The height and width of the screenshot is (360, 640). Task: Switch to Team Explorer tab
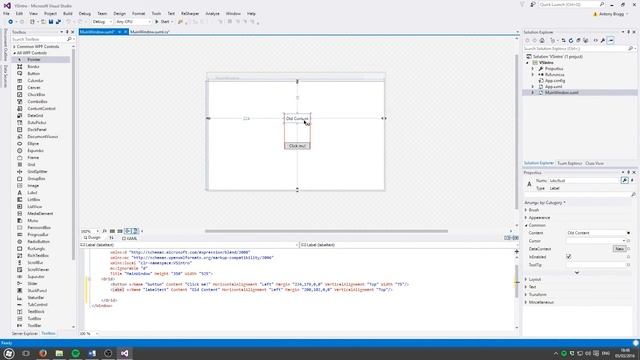coord(569,163)
